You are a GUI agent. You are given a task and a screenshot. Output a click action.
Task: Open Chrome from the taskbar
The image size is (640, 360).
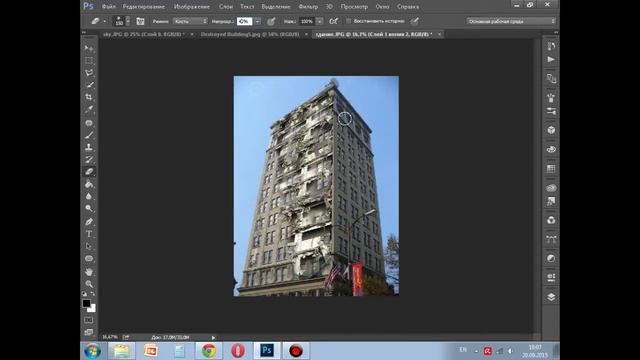click(209, 351)
